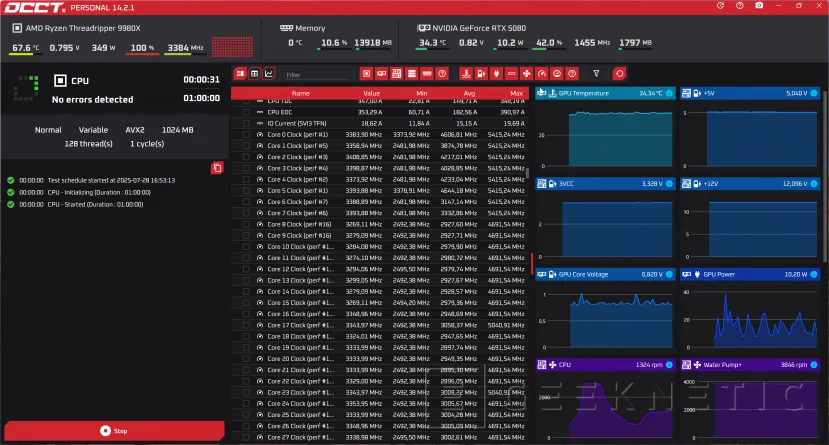Check the Core 14 Clock row checkbox

246,292
